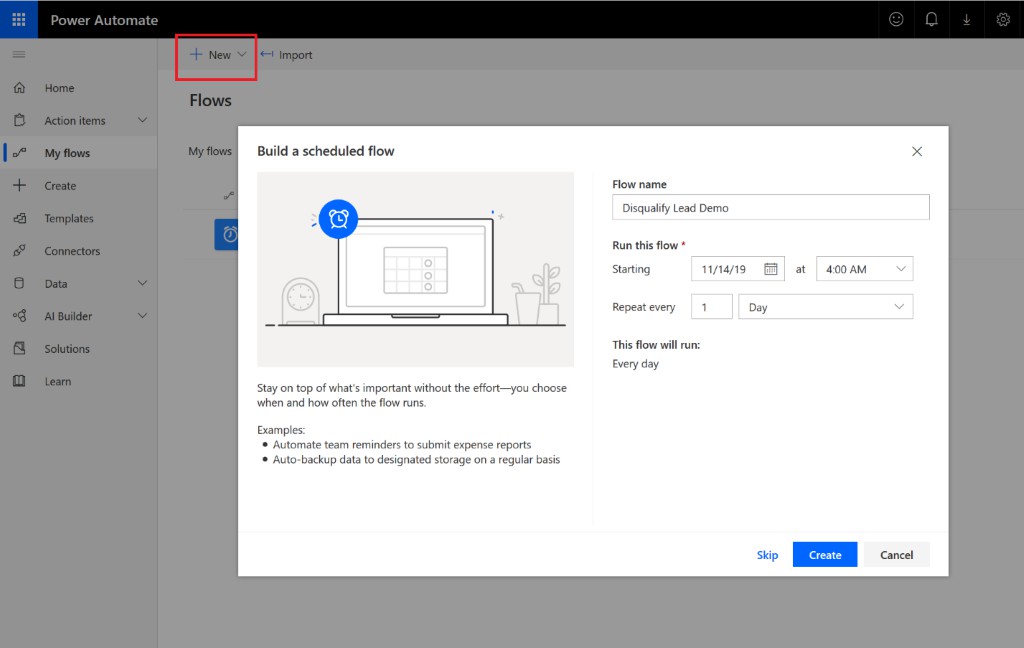This screenshot has height=648, width=1024.
Task: Click the Connectors plug icon
Action: [20, 251]
